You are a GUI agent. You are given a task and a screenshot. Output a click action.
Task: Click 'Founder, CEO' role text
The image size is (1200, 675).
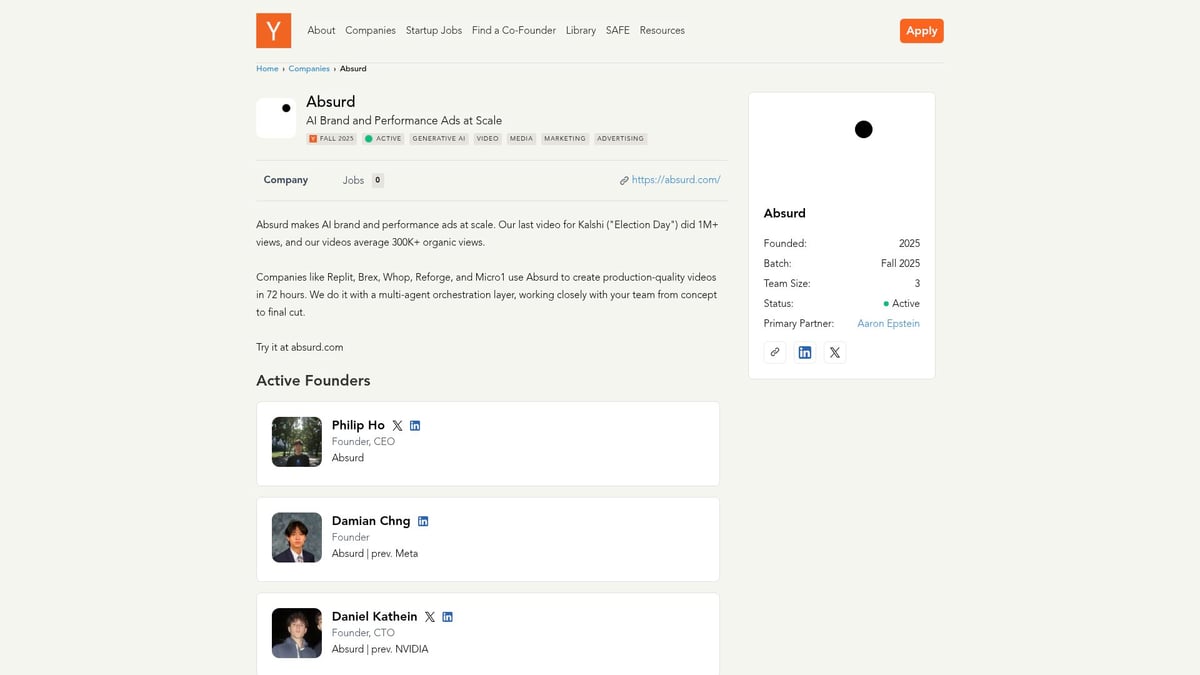pyautogui.click(x=363, y=441)
